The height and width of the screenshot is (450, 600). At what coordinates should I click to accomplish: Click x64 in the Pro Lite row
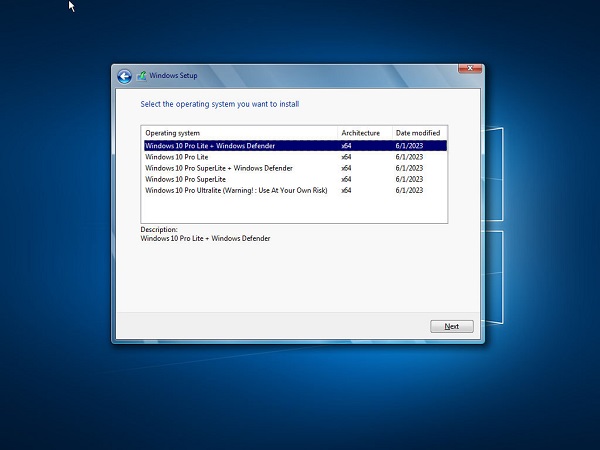pos(346,157)
